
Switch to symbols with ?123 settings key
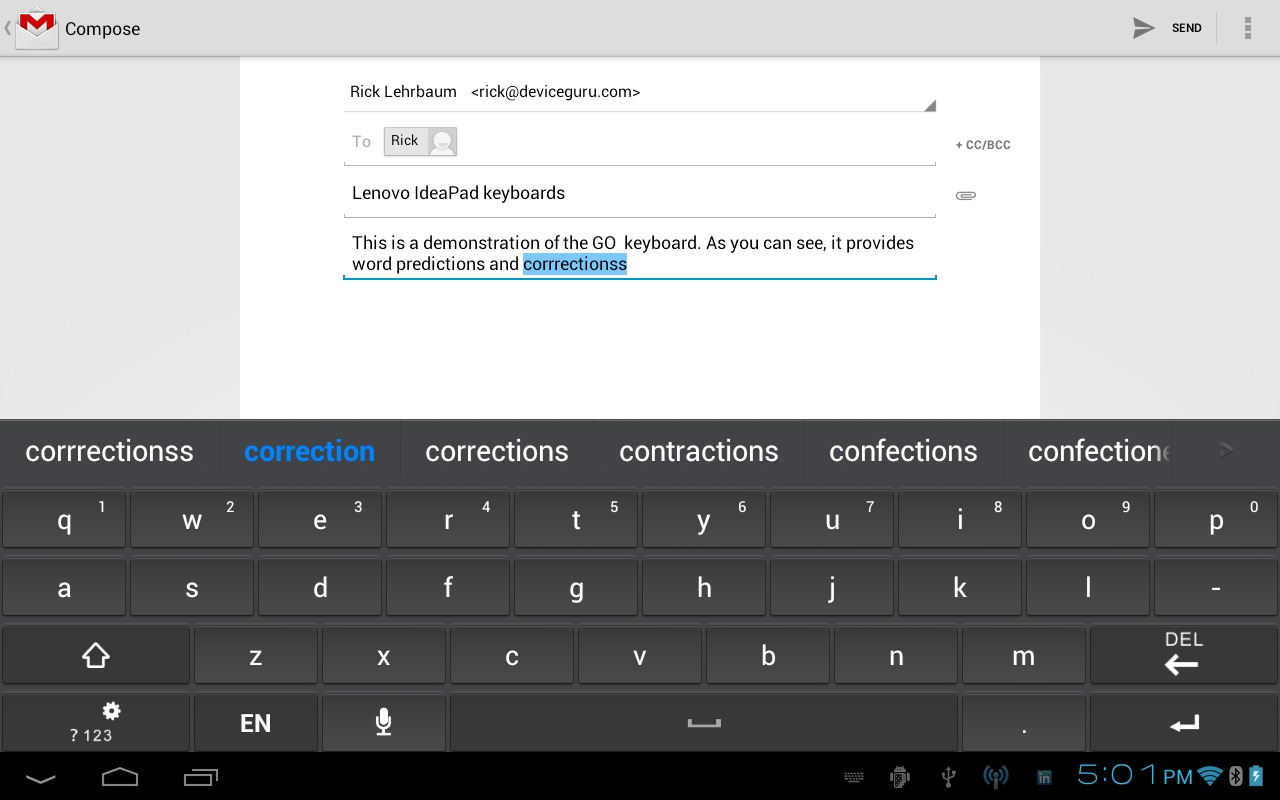95,722
